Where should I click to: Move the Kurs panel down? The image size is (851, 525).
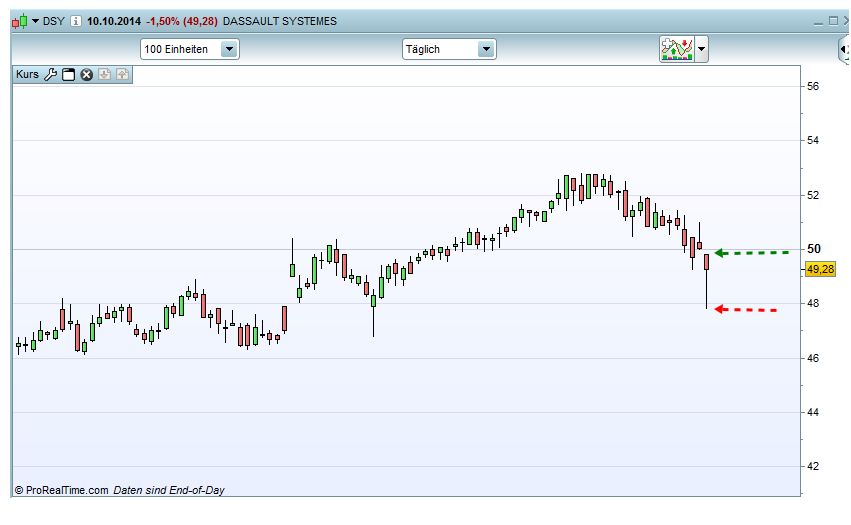click(x=105, y=74)
